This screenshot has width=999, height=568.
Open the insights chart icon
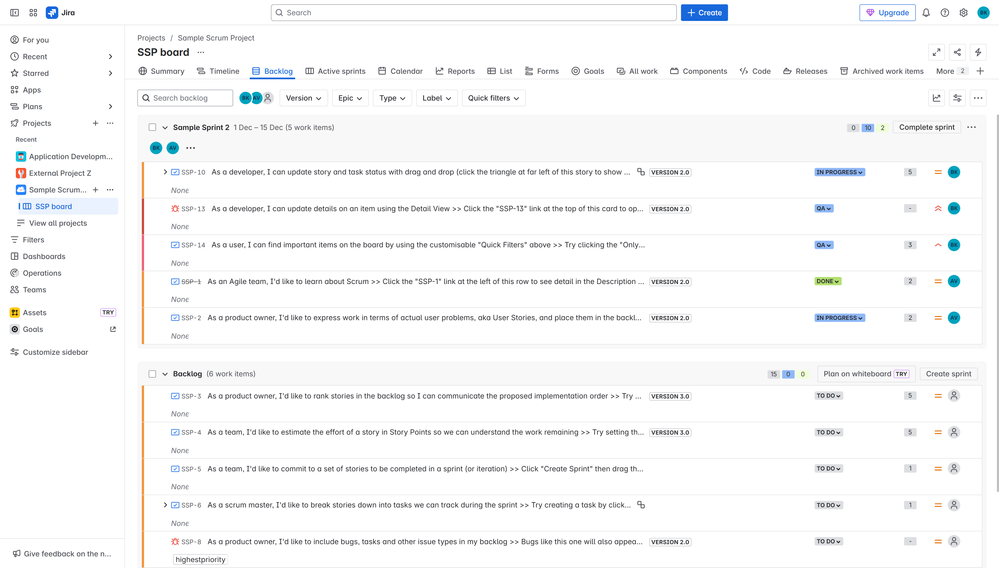pyautogui.click(x=937, y=98)
